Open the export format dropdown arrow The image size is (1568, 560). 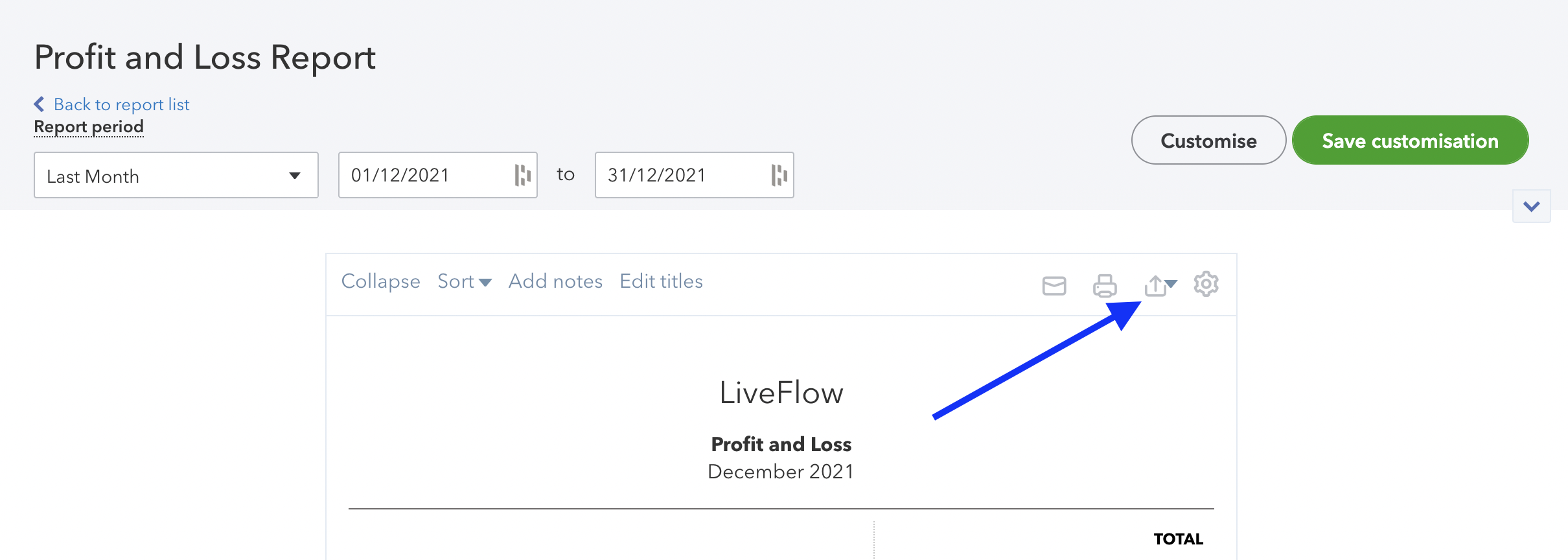coord(1172,285)
